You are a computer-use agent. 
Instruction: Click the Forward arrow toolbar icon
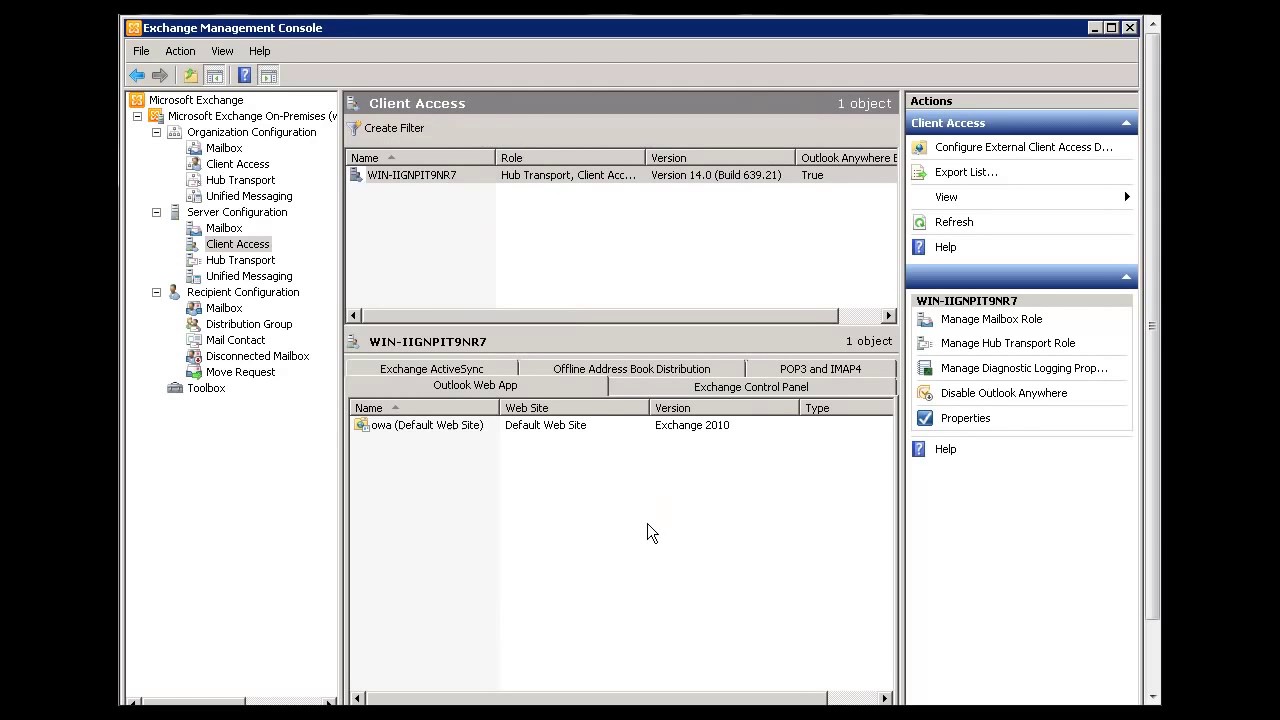pos(160,75)
